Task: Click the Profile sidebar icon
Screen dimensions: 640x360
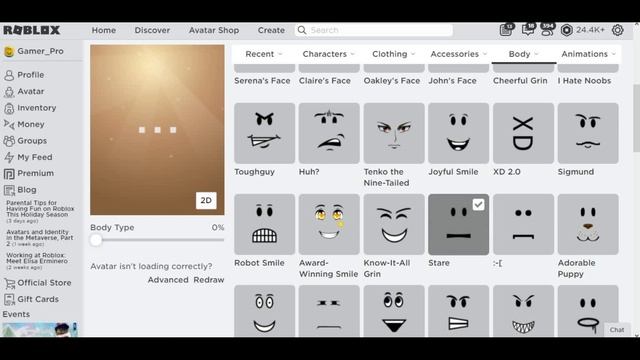Action: pyautogui.click(x=9, y=75)
